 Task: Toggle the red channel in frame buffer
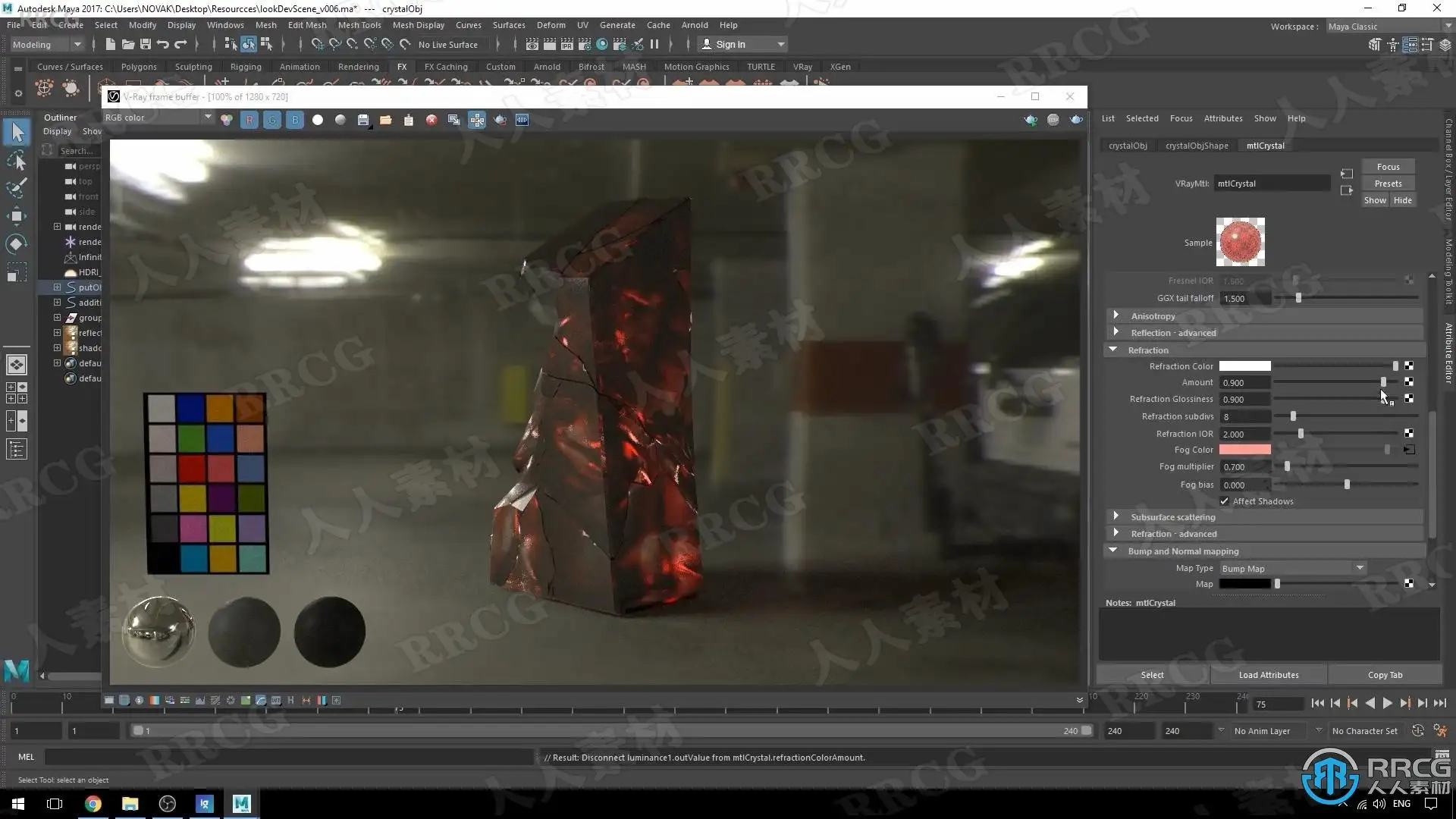tap(249, 120)
